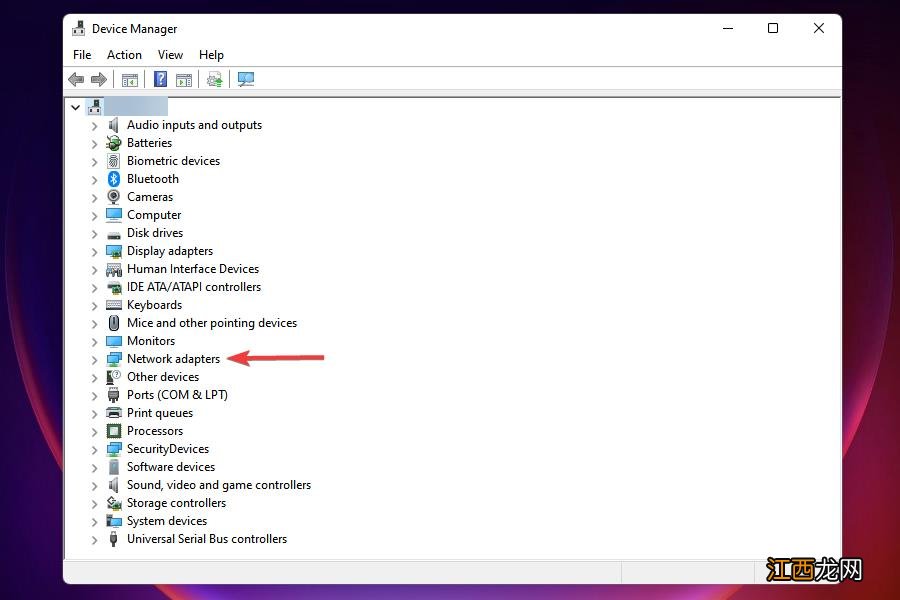Screen dimensions: 900x600
Task: Open the Action menu
Action: (124, 55)
